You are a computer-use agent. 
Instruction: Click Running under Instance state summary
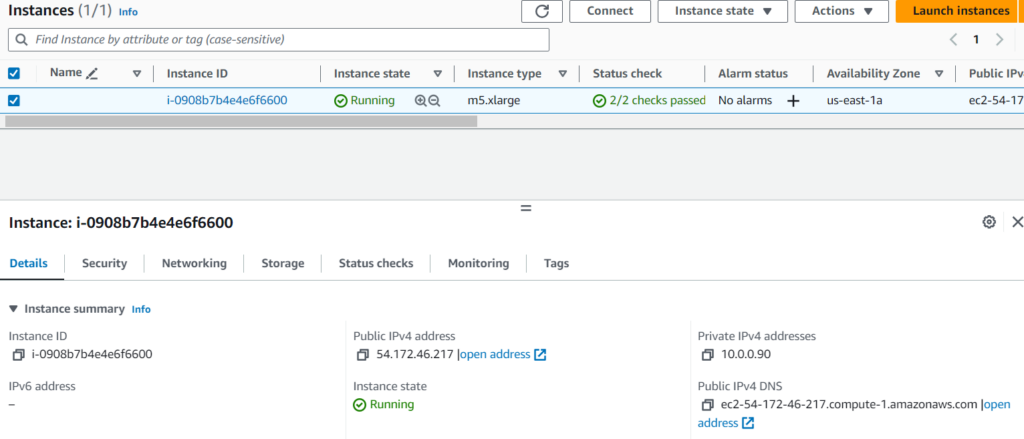(384, 404)
